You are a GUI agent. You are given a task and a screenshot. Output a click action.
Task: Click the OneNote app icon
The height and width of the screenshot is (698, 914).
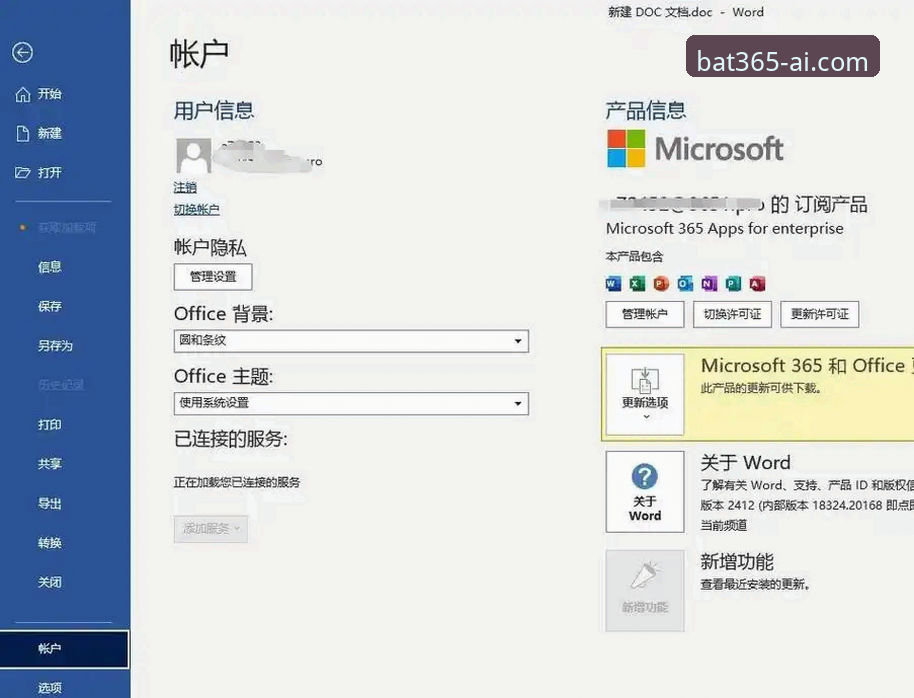point(709,283)
